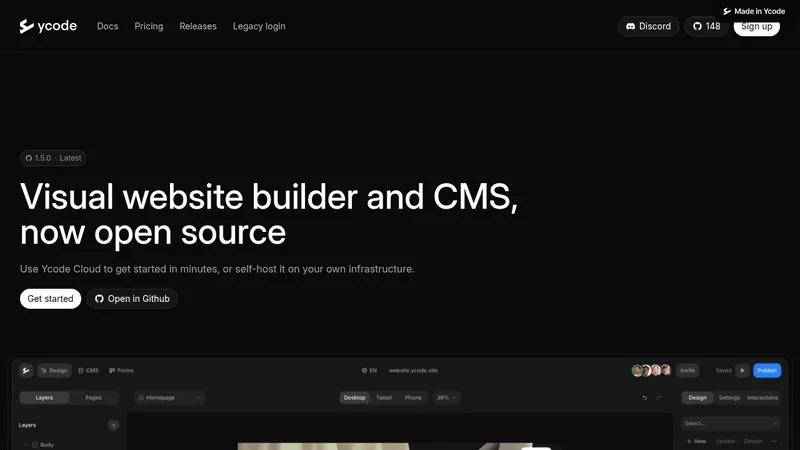Viewport: 800px width, 450px height.
Task: Choose the Desktop viewport
Action: click(355, 397)
